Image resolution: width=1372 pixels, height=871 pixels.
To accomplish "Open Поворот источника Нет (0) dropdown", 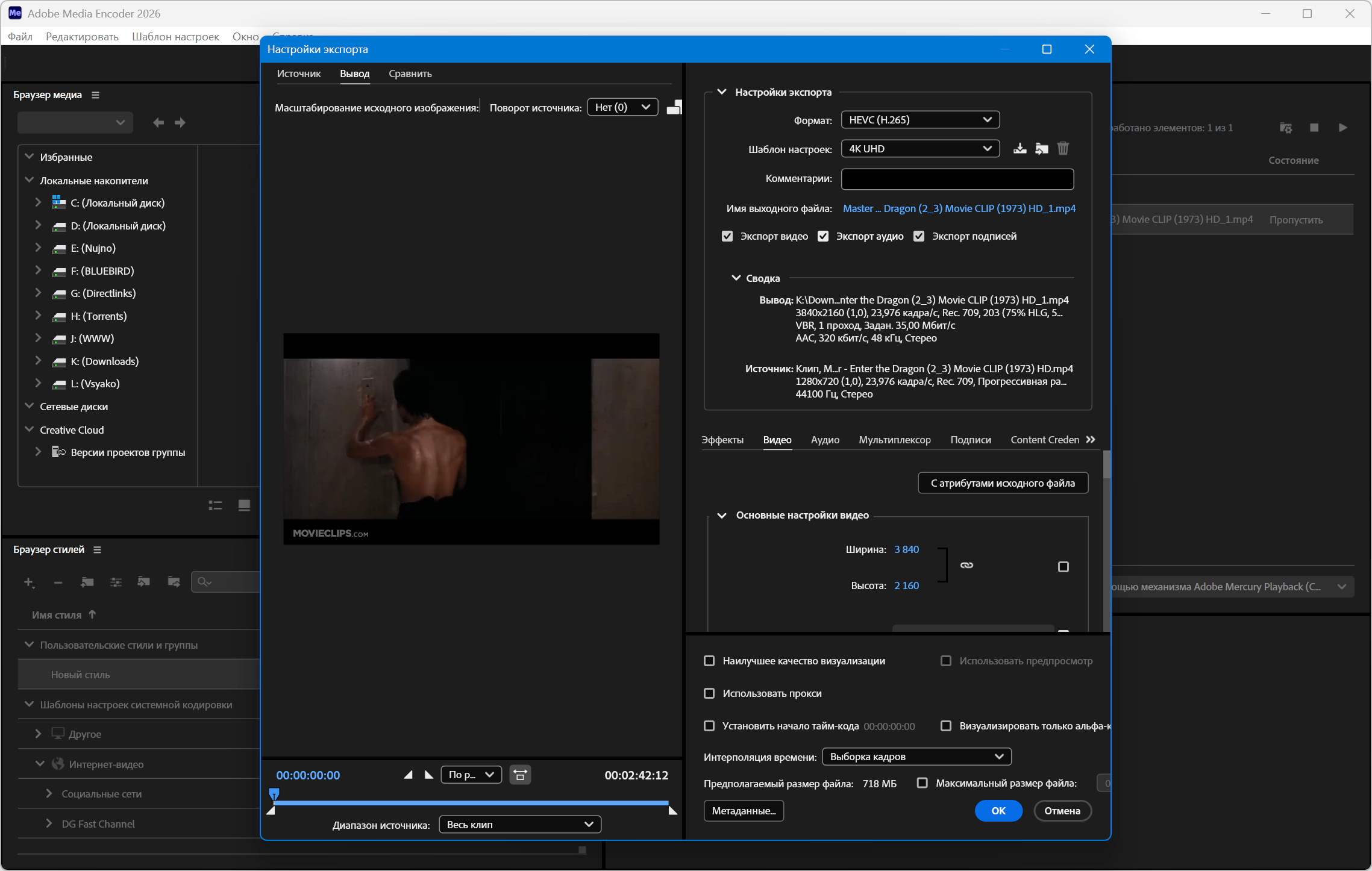I will pos(622,107).
